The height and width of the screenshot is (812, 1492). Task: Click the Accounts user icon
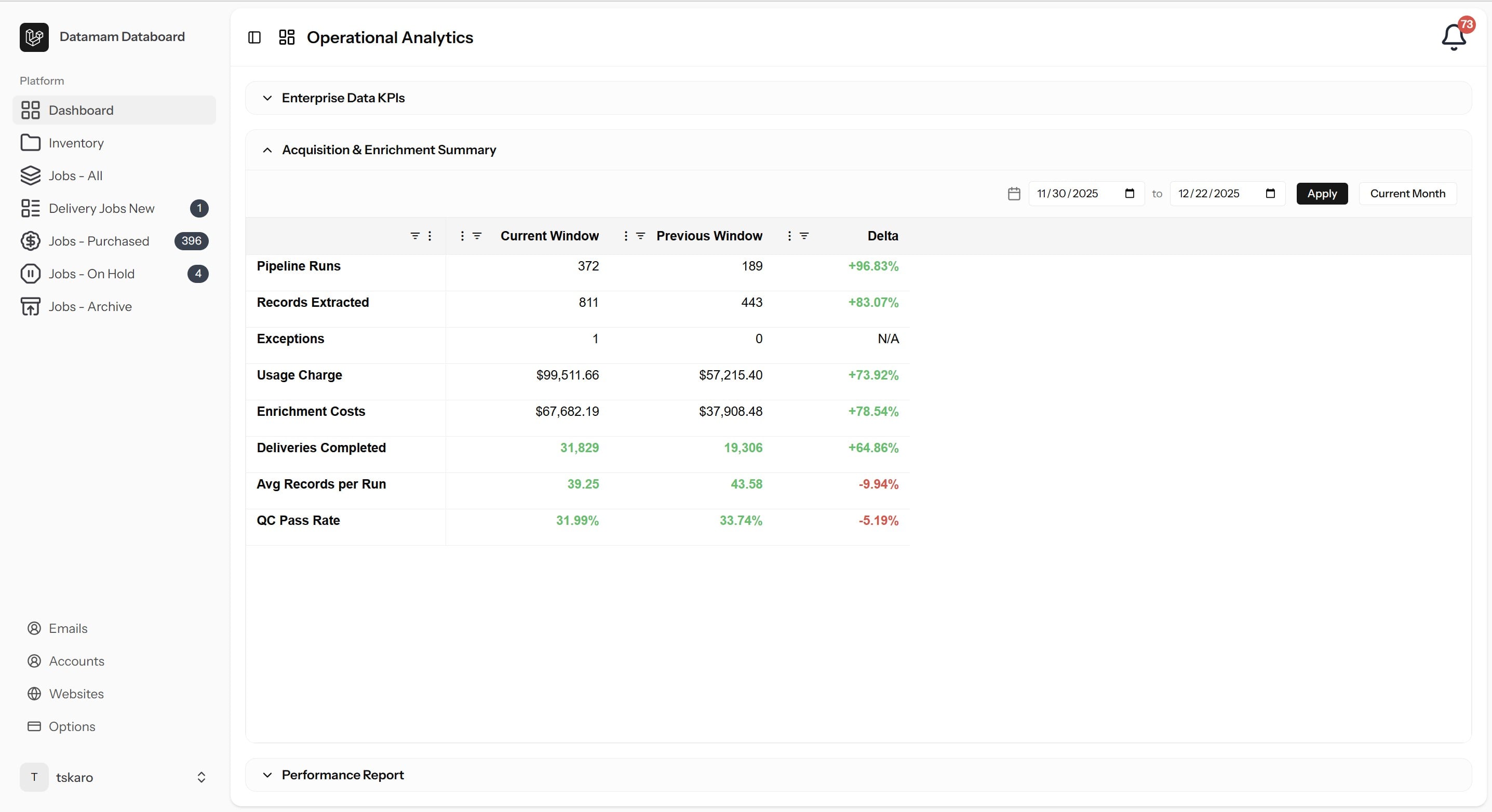click(x=35, y=661)
